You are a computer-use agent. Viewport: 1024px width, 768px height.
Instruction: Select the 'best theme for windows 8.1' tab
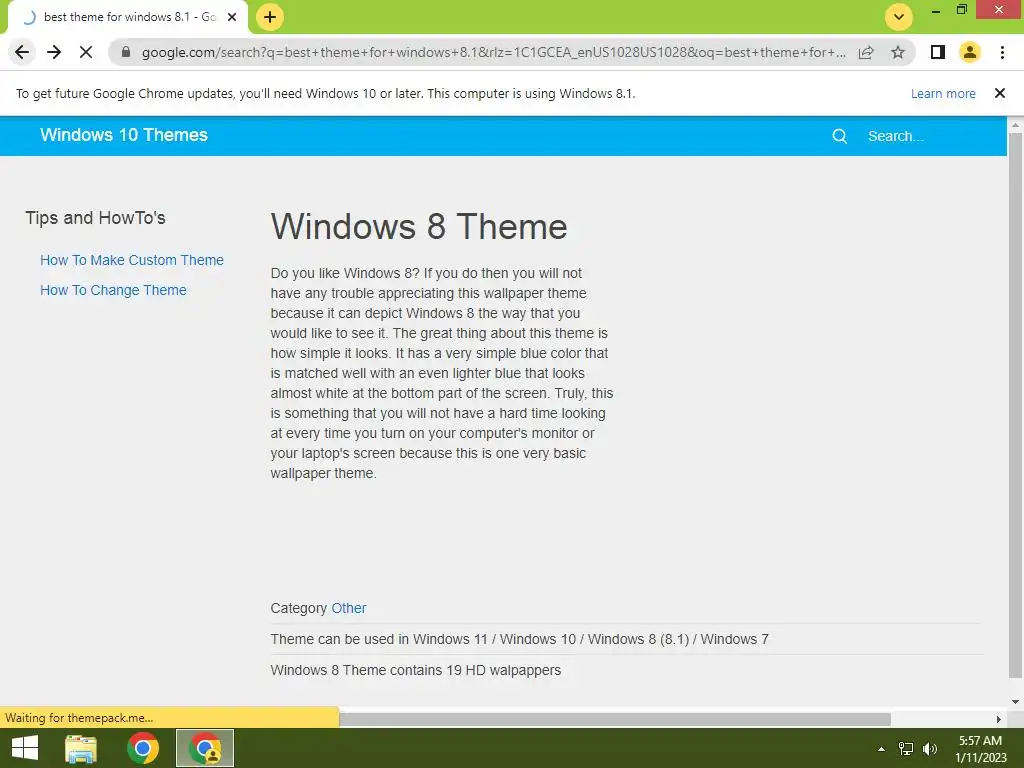[129, 17]
